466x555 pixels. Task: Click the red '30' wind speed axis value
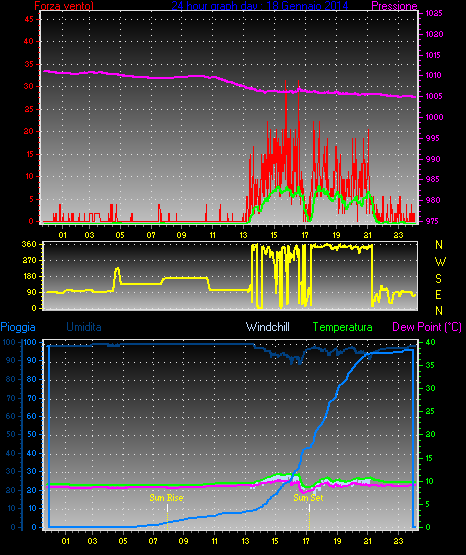click(x=29, y=86)
